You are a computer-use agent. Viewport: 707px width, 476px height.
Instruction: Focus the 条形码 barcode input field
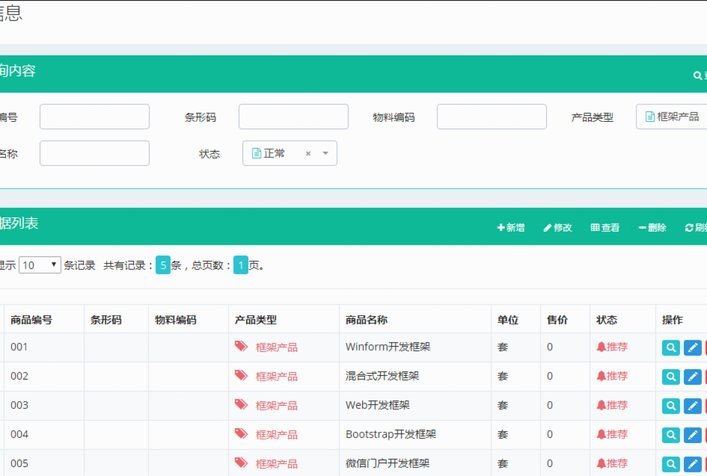294,117
